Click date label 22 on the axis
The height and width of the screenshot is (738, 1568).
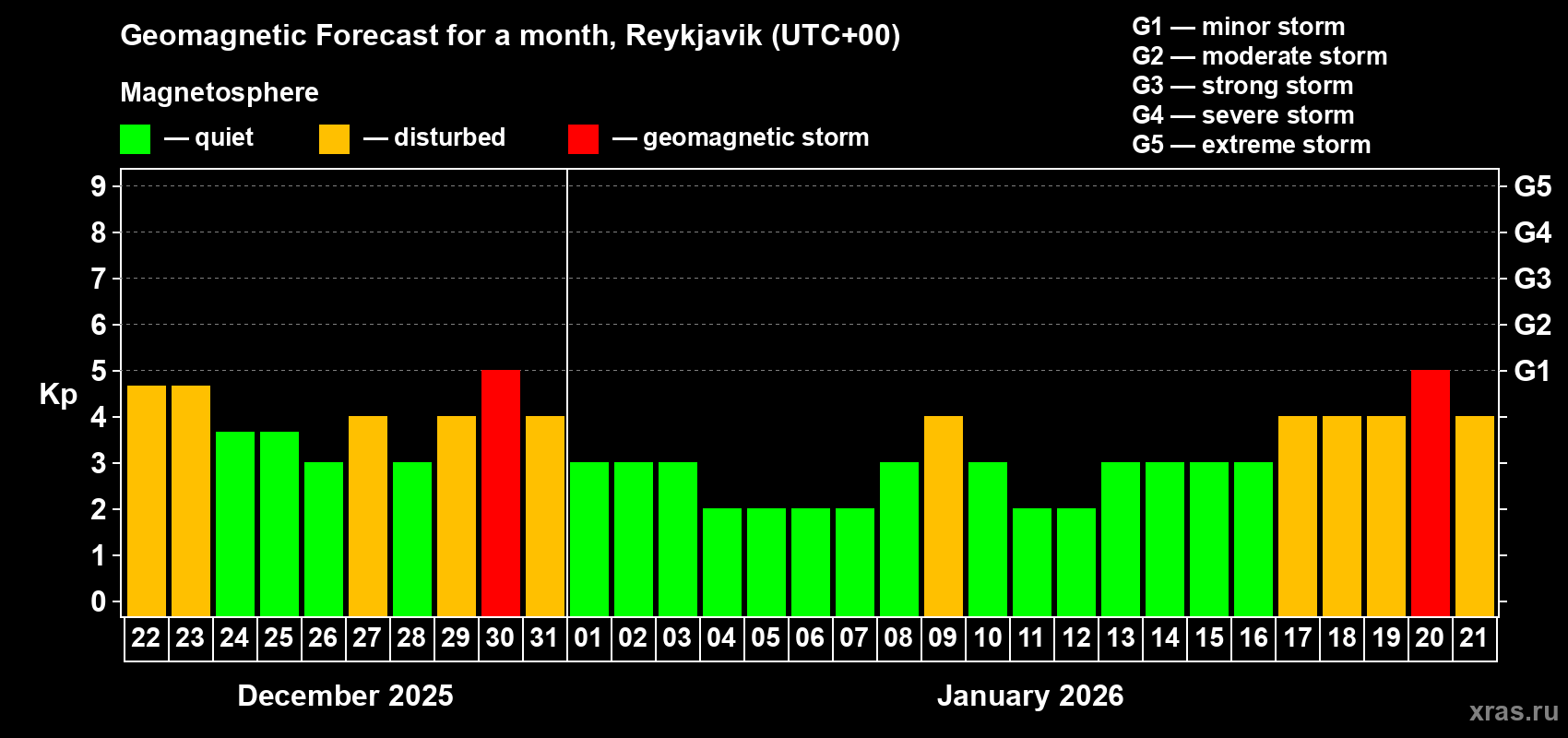[x=146, y=638]
